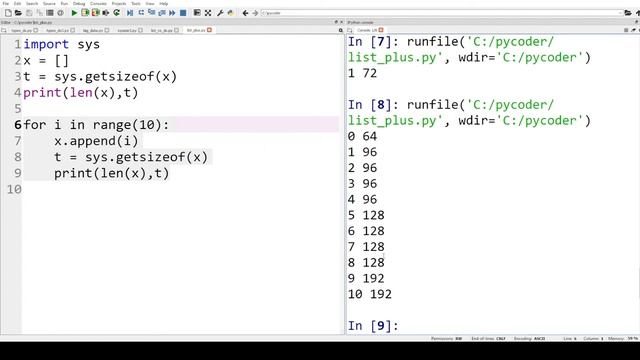Screen dimensions: 640x360
Task: Open Preferences via the wrench icon
Action: tap(220, 13)
